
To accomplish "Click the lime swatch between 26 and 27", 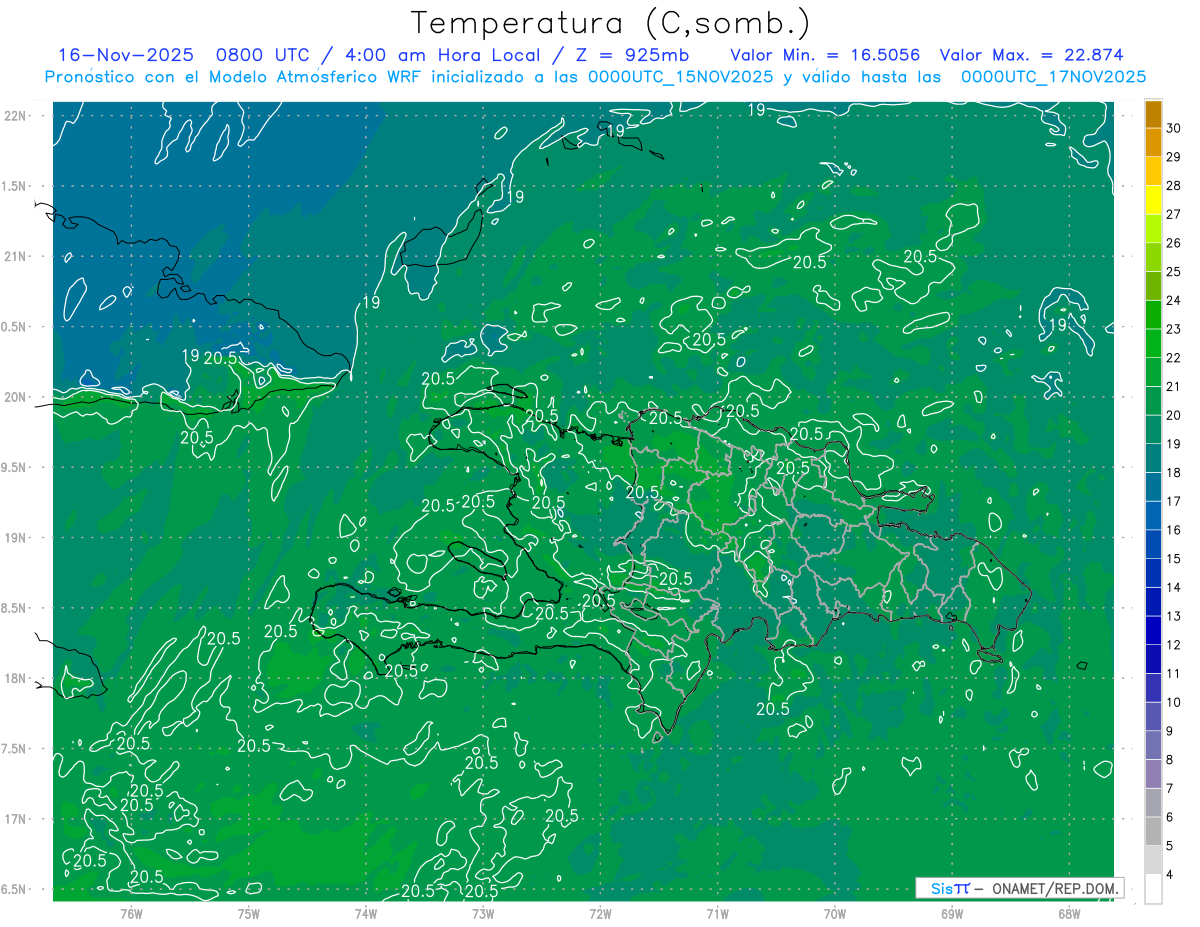I will pyautogui.click(x=1153, y=229).
